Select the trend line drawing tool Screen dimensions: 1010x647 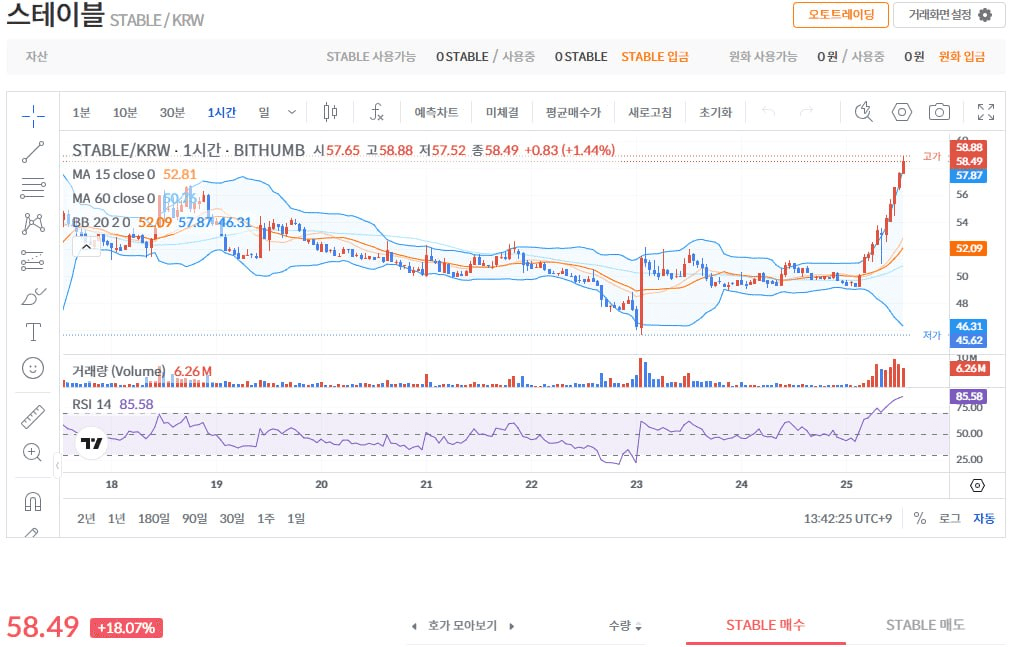pyautogui.click(x=33, y=152)
